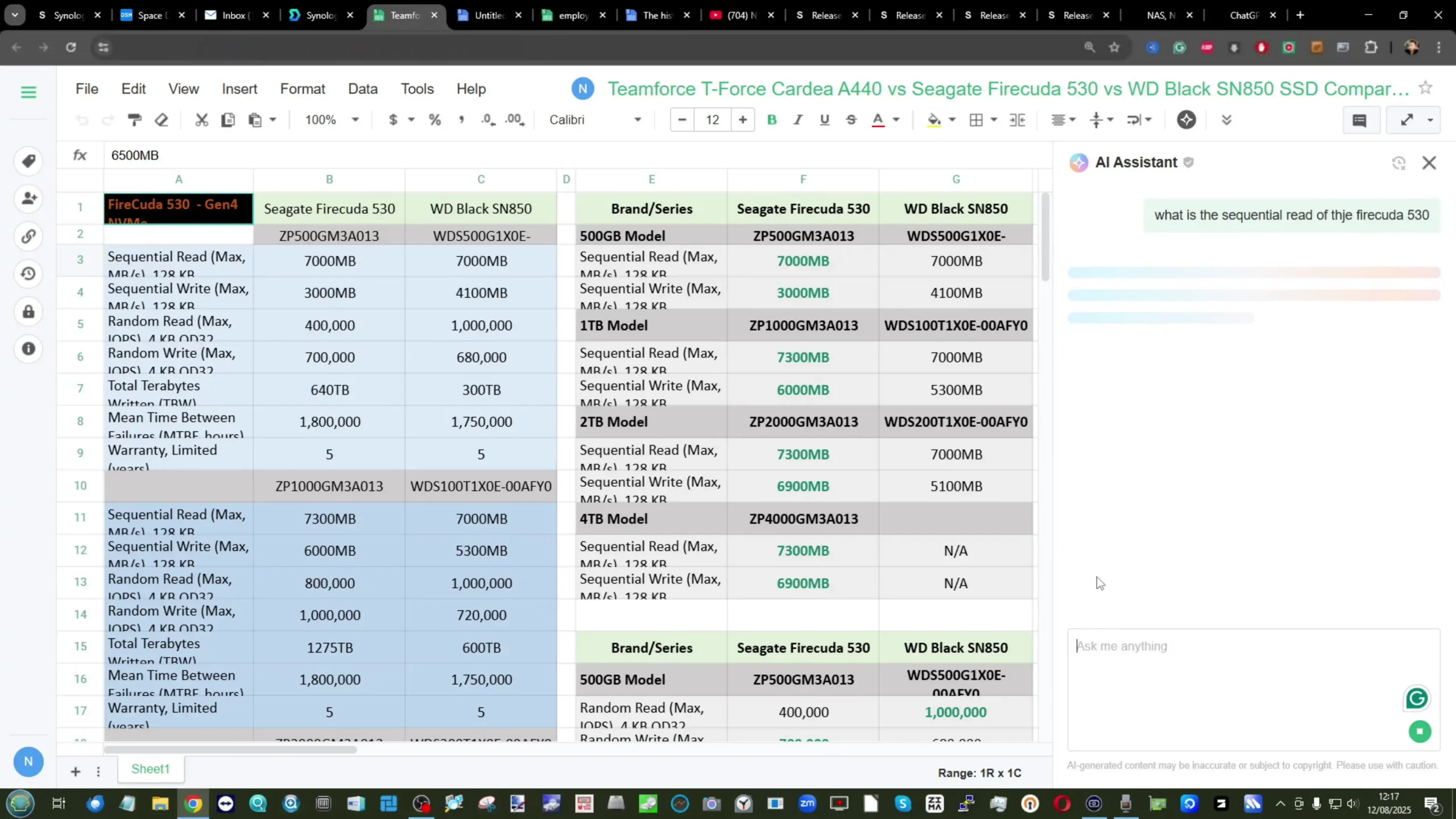
Task: Click the clear format eraser icon
Action: tap(162, 120)
